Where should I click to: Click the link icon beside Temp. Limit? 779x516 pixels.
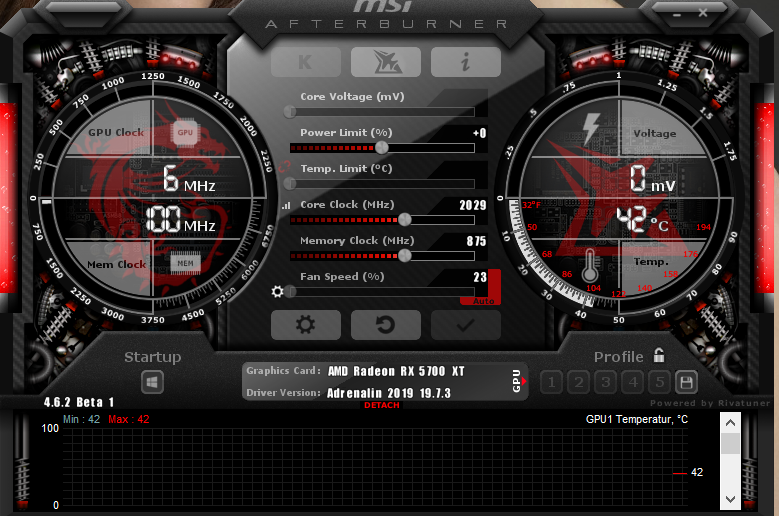(284, 167)
